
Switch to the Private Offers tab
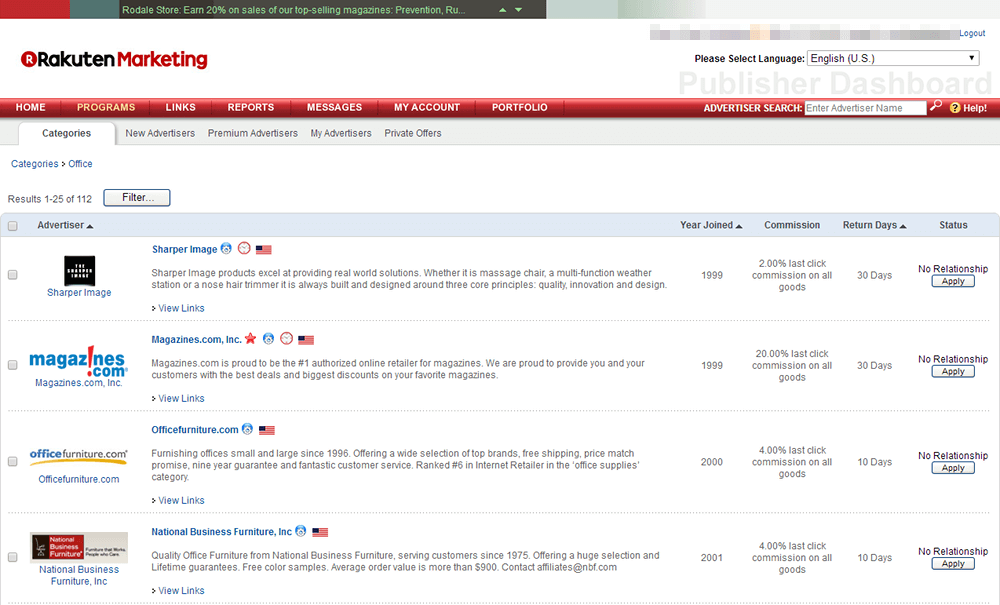[413, 133]
